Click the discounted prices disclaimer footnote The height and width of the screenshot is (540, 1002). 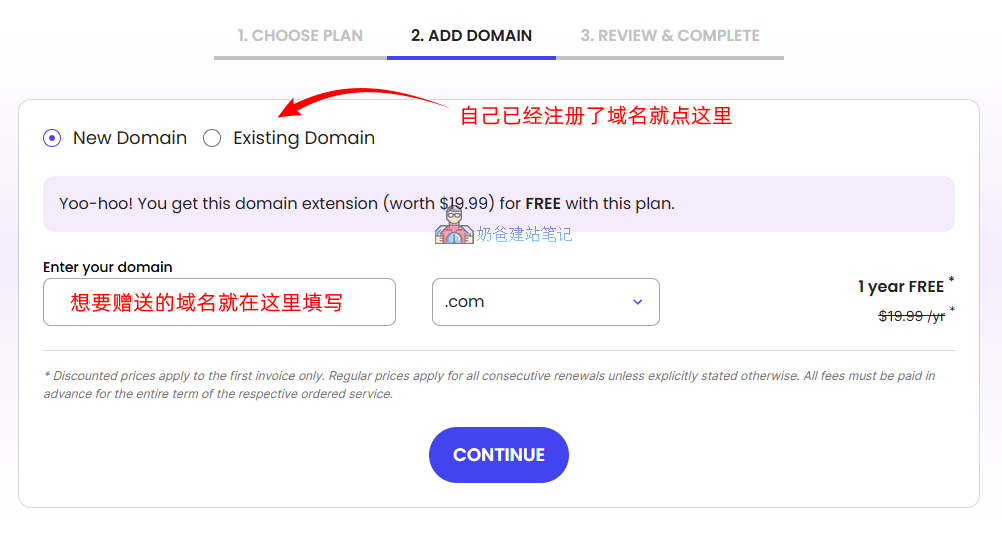[x=490, y=385]
